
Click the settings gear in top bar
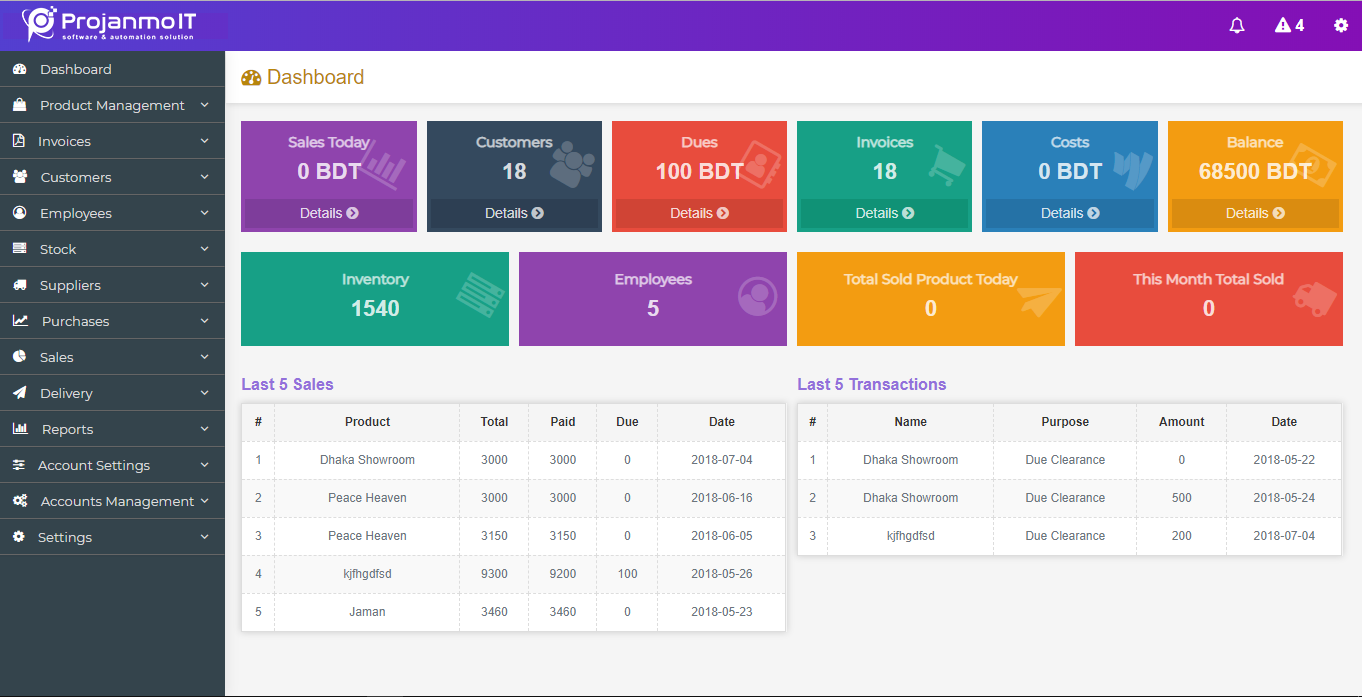1341,25
